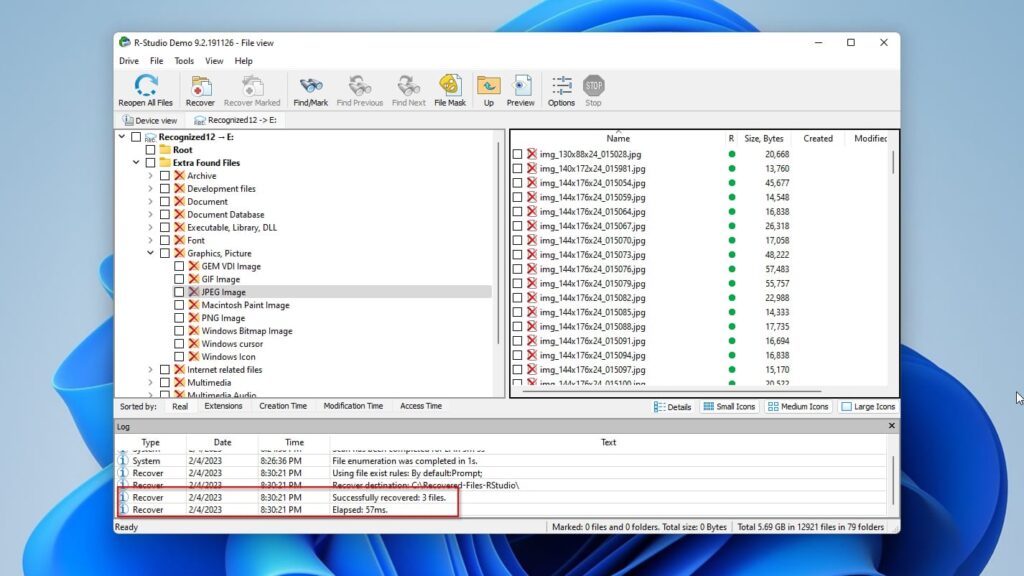The width and height of the screenshot is (1024, 576).
Task: Select the Windows Bitmap Image tree item
Action: pyautogui.click(x=247, y=331)
